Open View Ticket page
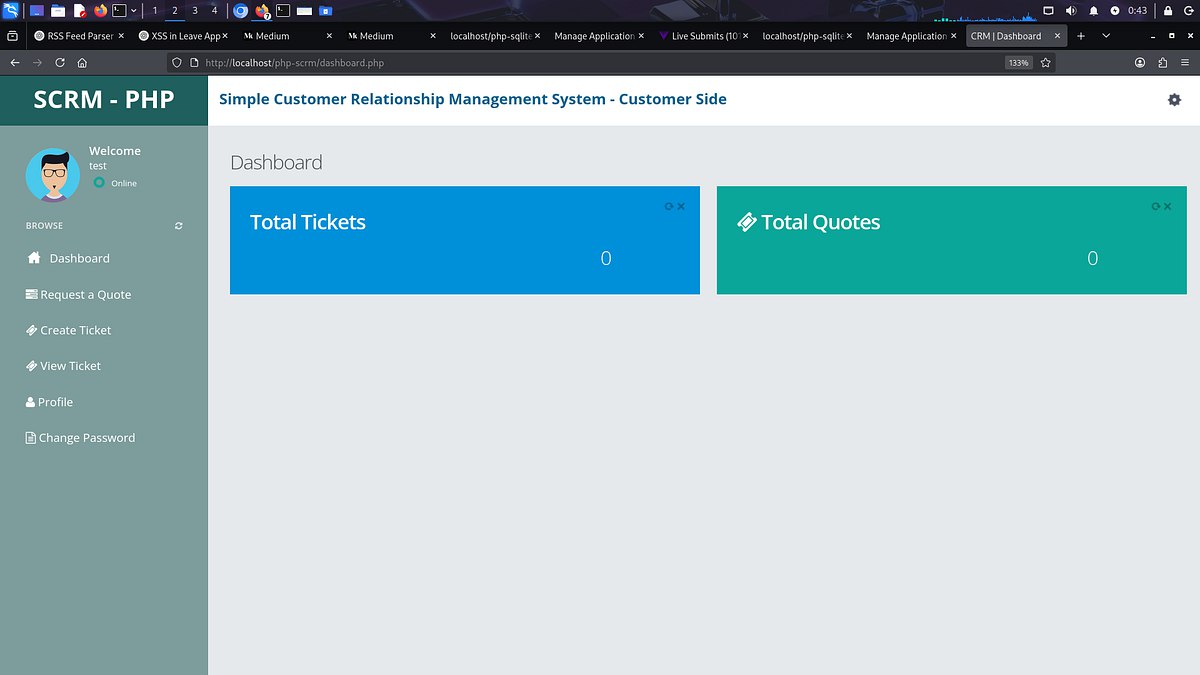The width and height of the screenshot is (1200, 675). [69, 366]
